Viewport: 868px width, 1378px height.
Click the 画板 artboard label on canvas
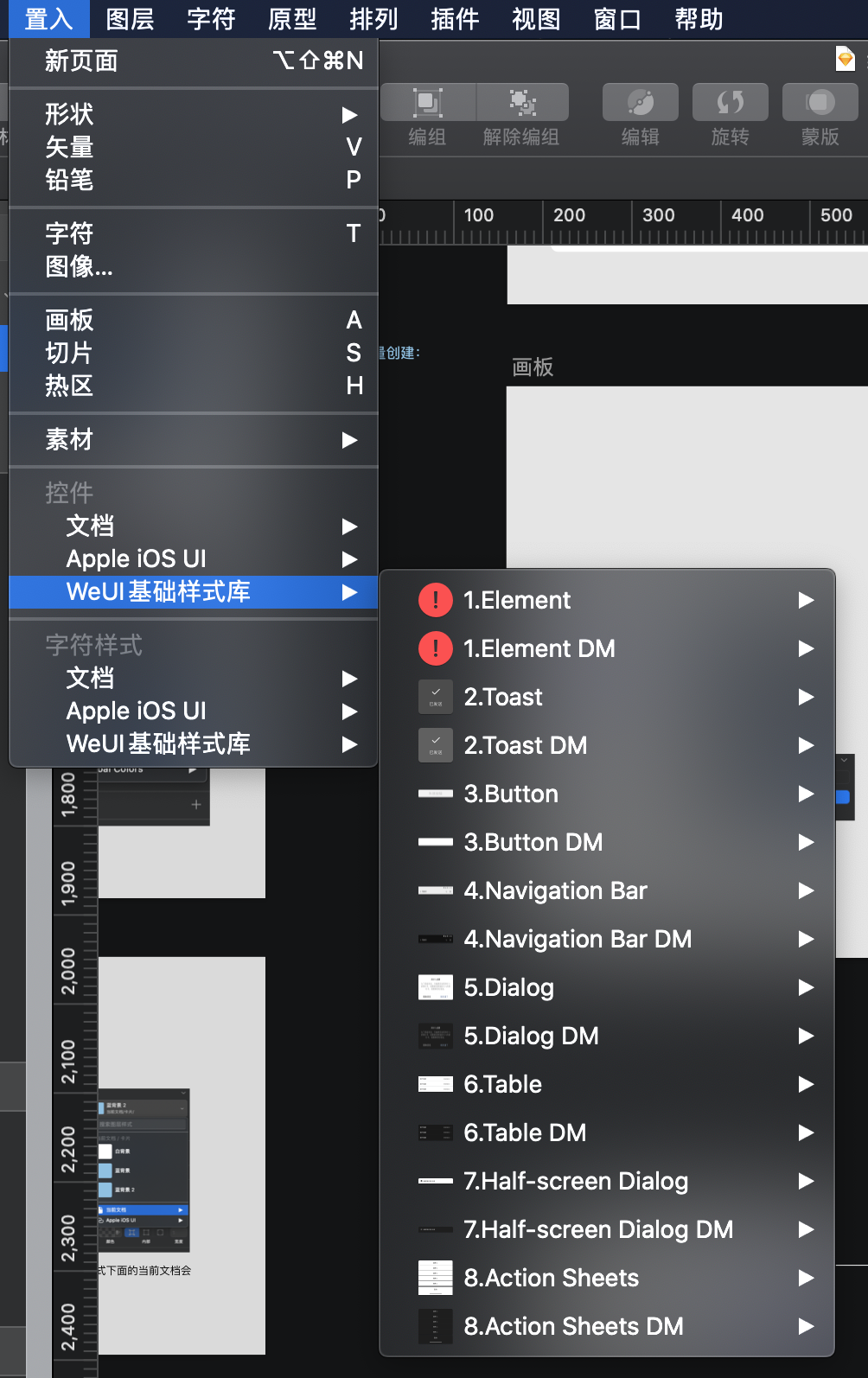pos(533,367)
